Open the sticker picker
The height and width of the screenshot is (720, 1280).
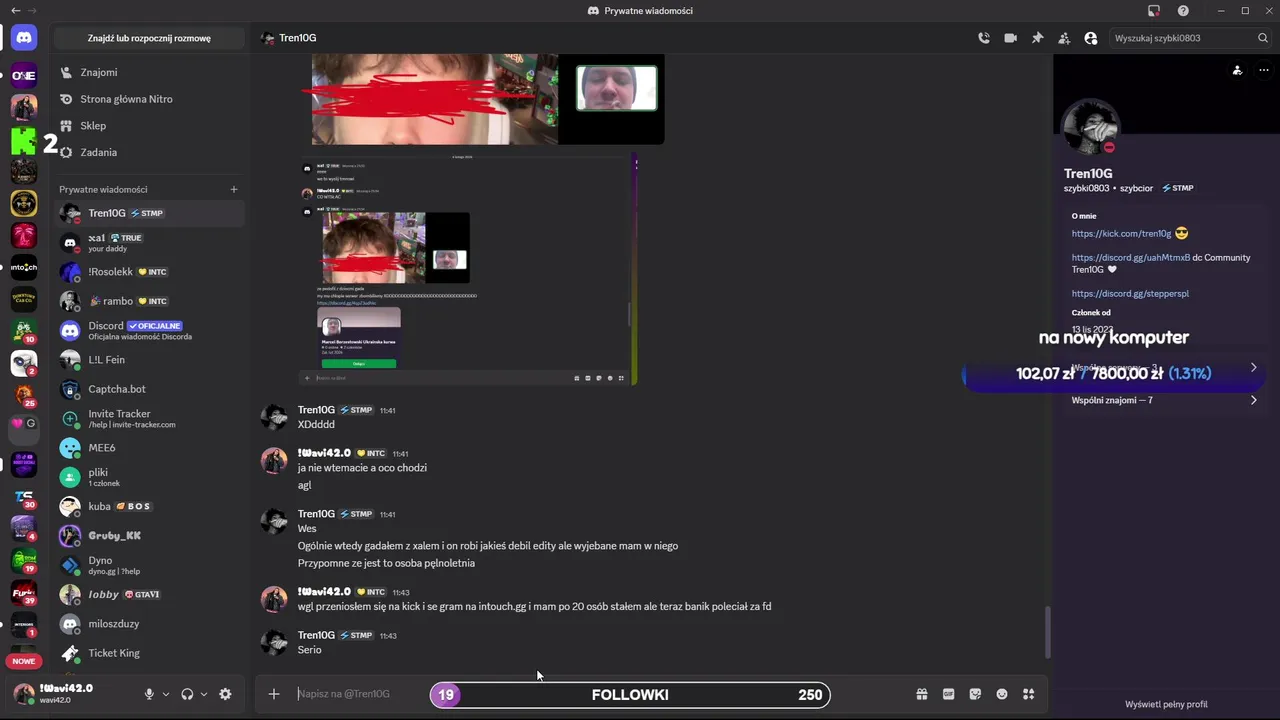tap(975, 694)
